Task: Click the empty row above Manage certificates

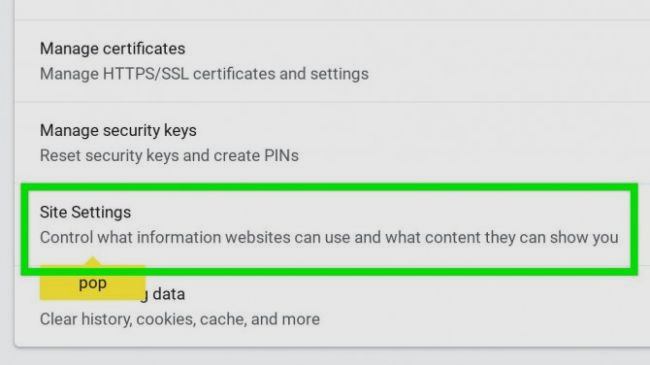Action: tap(332, 10)
